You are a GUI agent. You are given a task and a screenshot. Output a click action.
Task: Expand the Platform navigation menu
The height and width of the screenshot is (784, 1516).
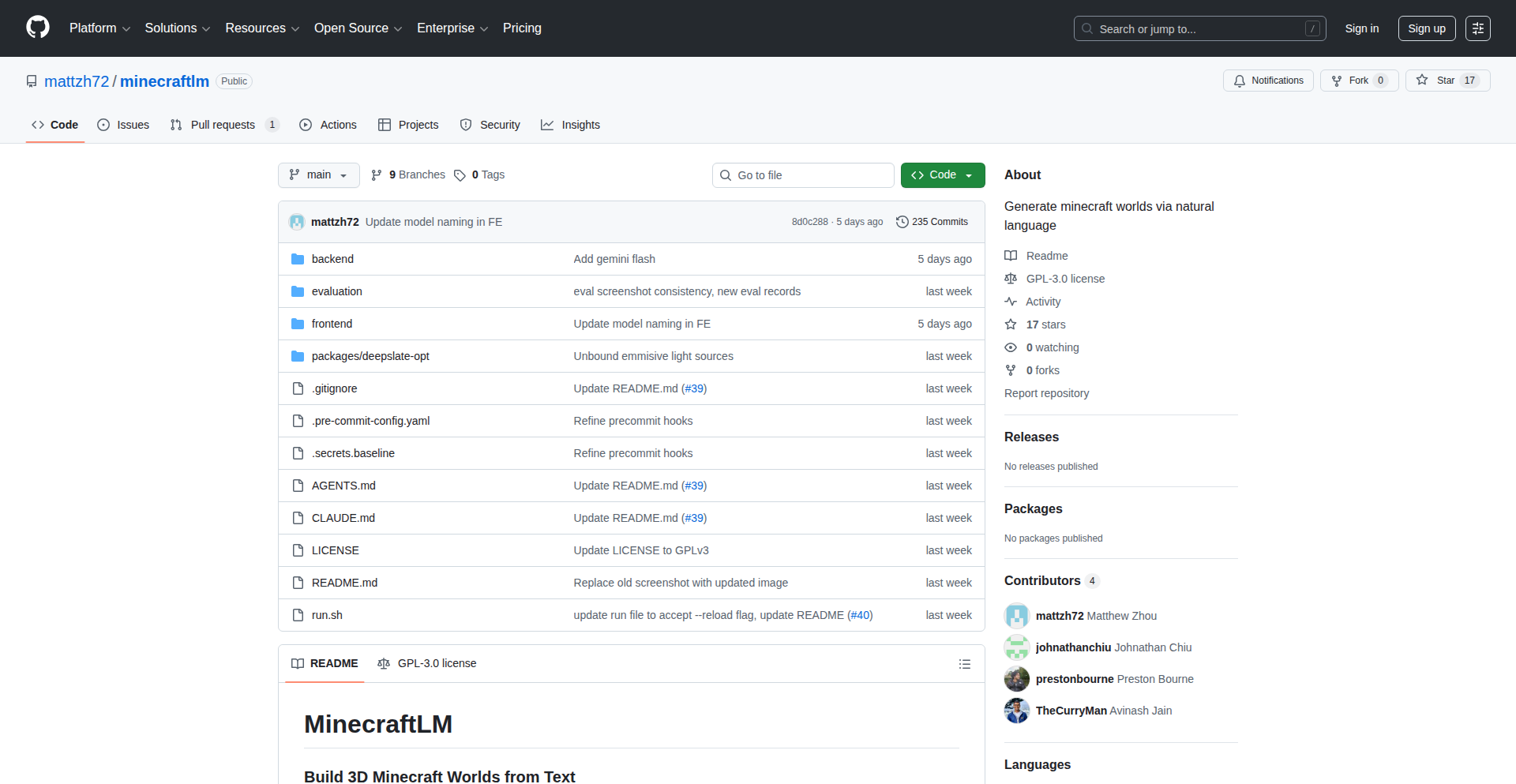99,28
